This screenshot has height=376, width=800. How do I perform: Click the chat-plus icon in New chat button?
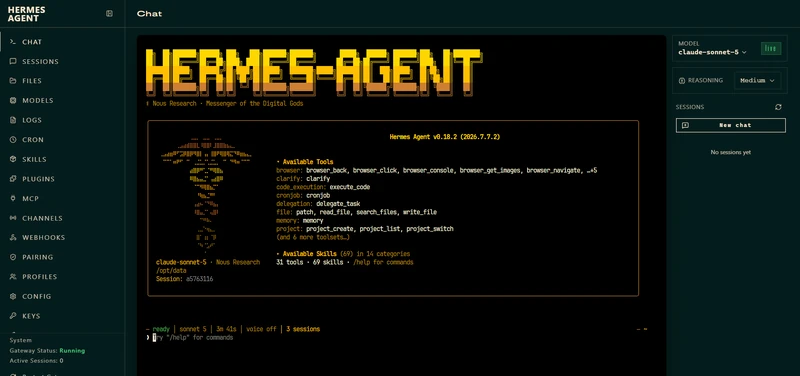(686, 125)
